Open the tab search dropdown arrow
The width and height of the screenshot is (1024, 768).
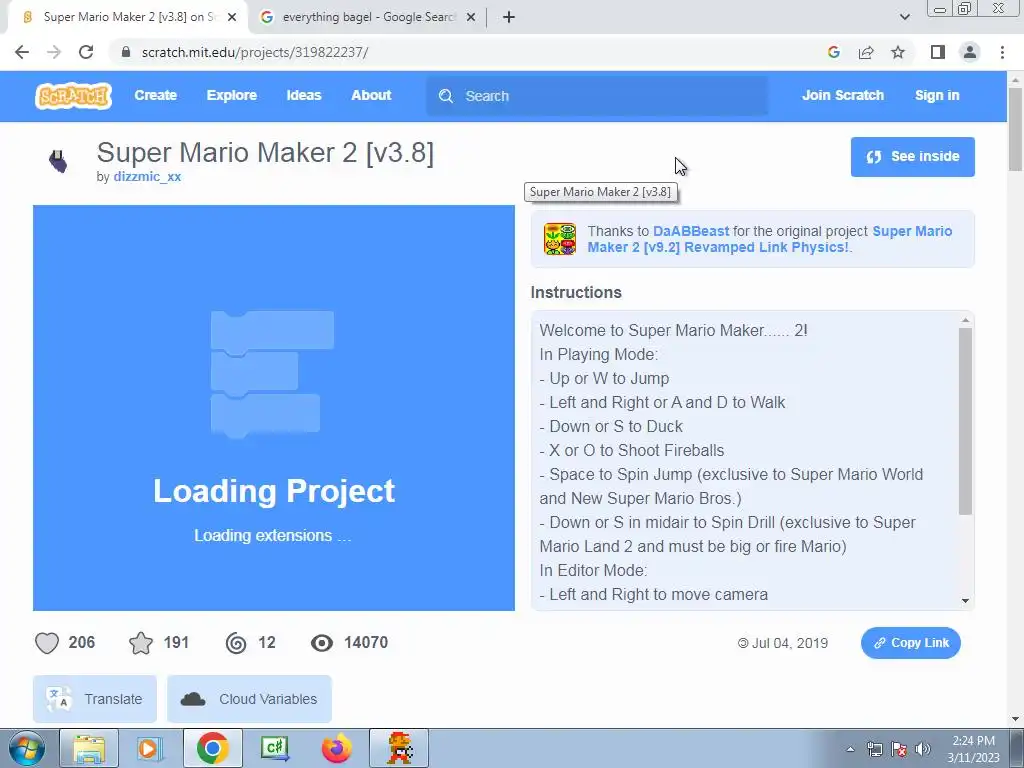pyautogui.click(x=904, y=17)
